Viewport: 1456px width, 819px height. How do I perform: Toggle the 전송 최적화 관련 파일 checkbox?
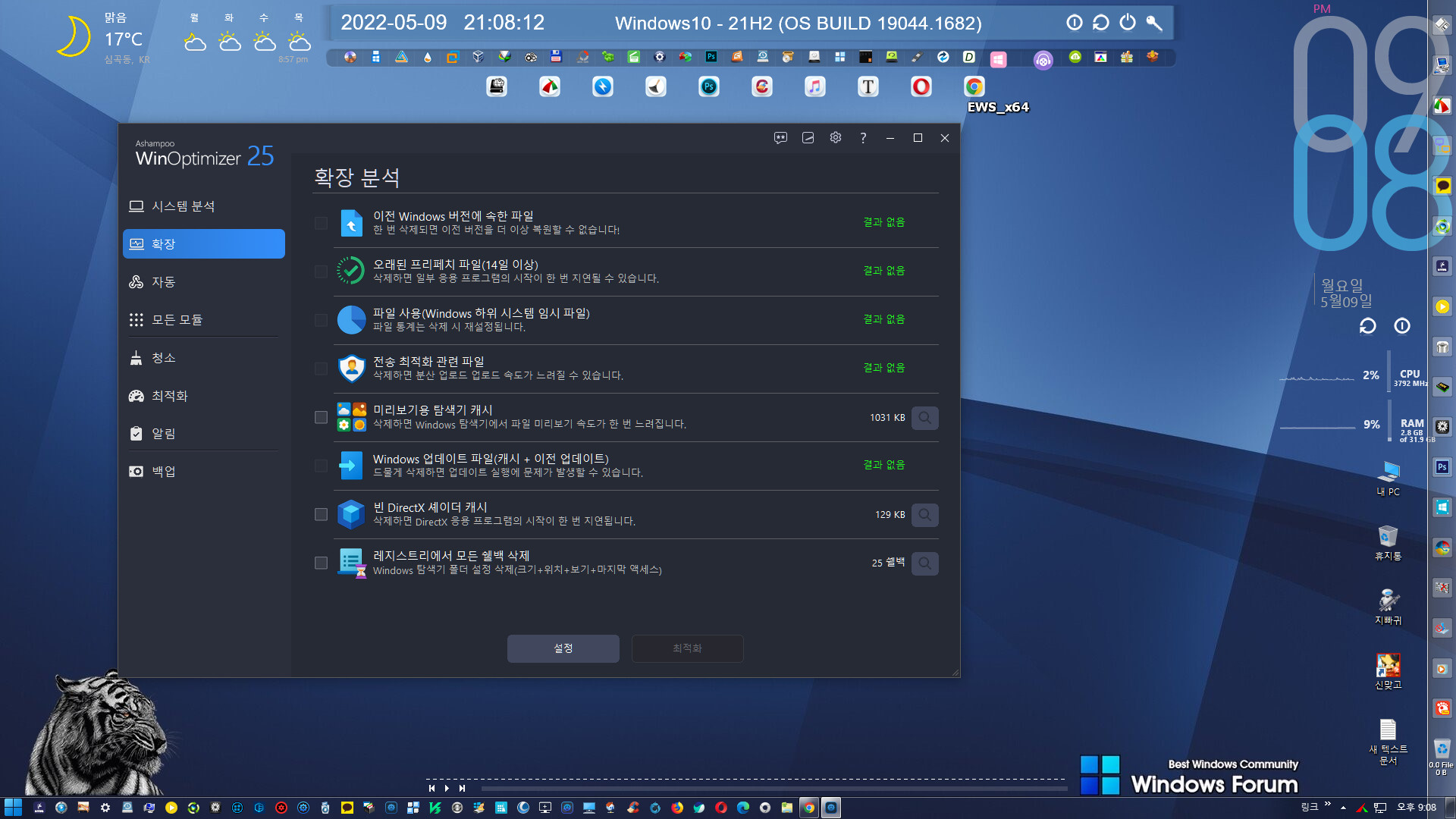pos(321,369)
